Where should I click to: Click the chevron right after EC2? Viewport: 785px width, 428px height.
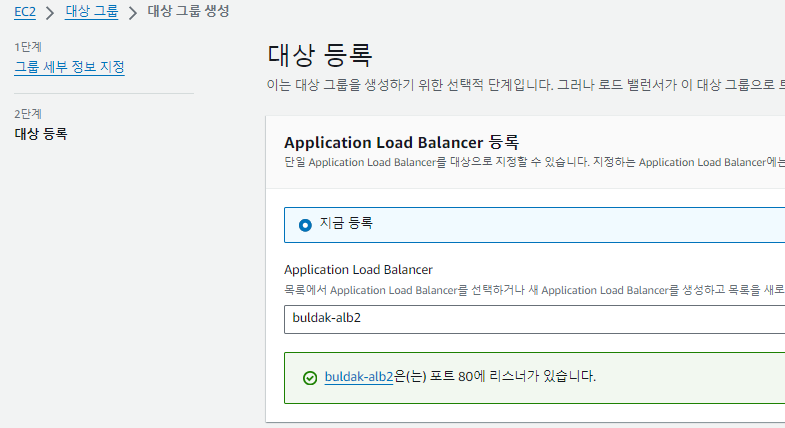pos(49,13)
